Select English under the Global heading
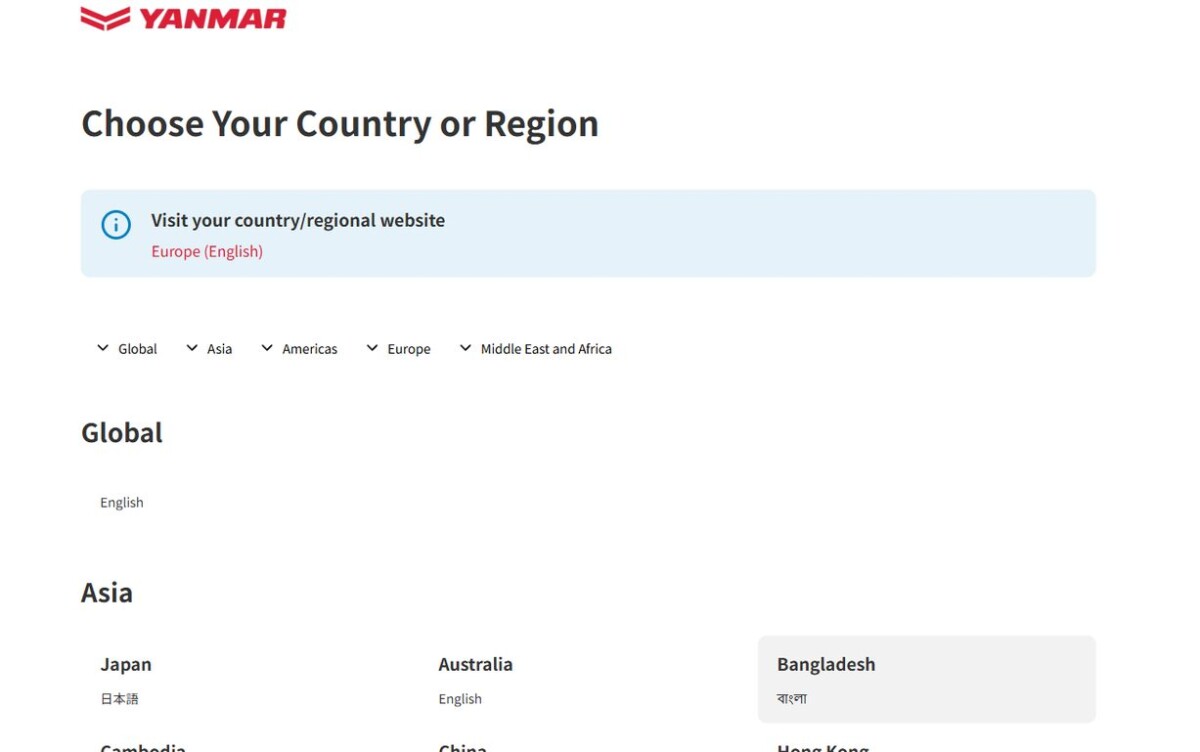Viewport: 1200px width, 752px height. (x=122, y=502)
